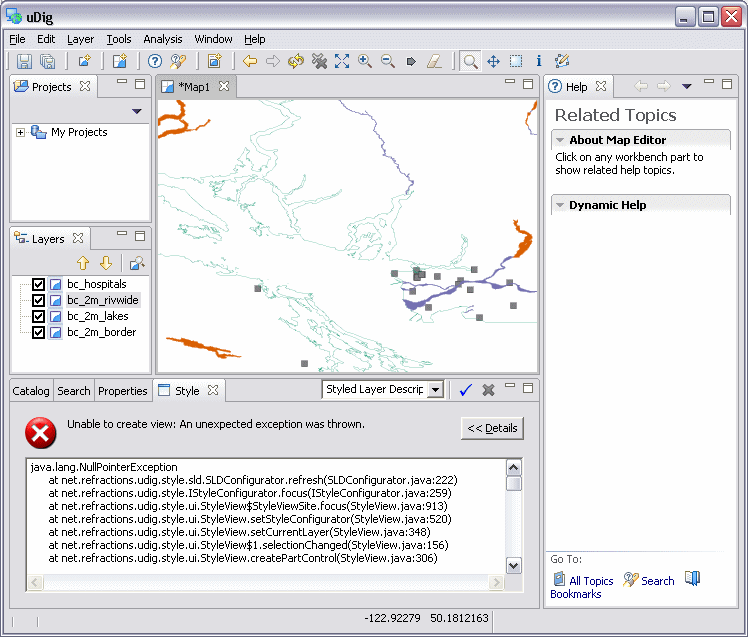The height and width of the screenshot is (637, 748).
Task: Click the zoom in magnifier icon
Action: click(365, 61)
